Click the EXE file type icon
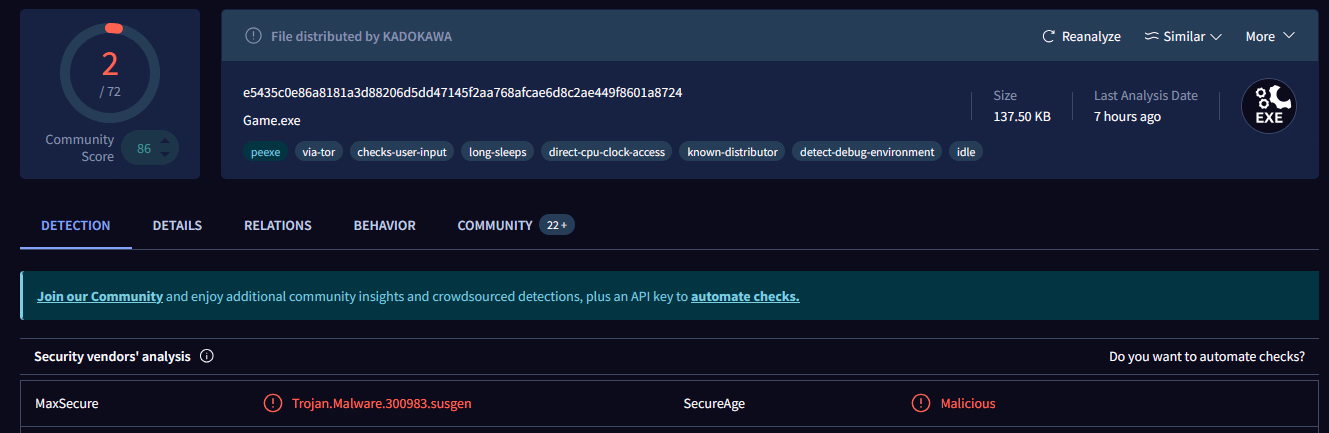The width and height of the screenshot is (1329, 433). [x=1268, y=106]
